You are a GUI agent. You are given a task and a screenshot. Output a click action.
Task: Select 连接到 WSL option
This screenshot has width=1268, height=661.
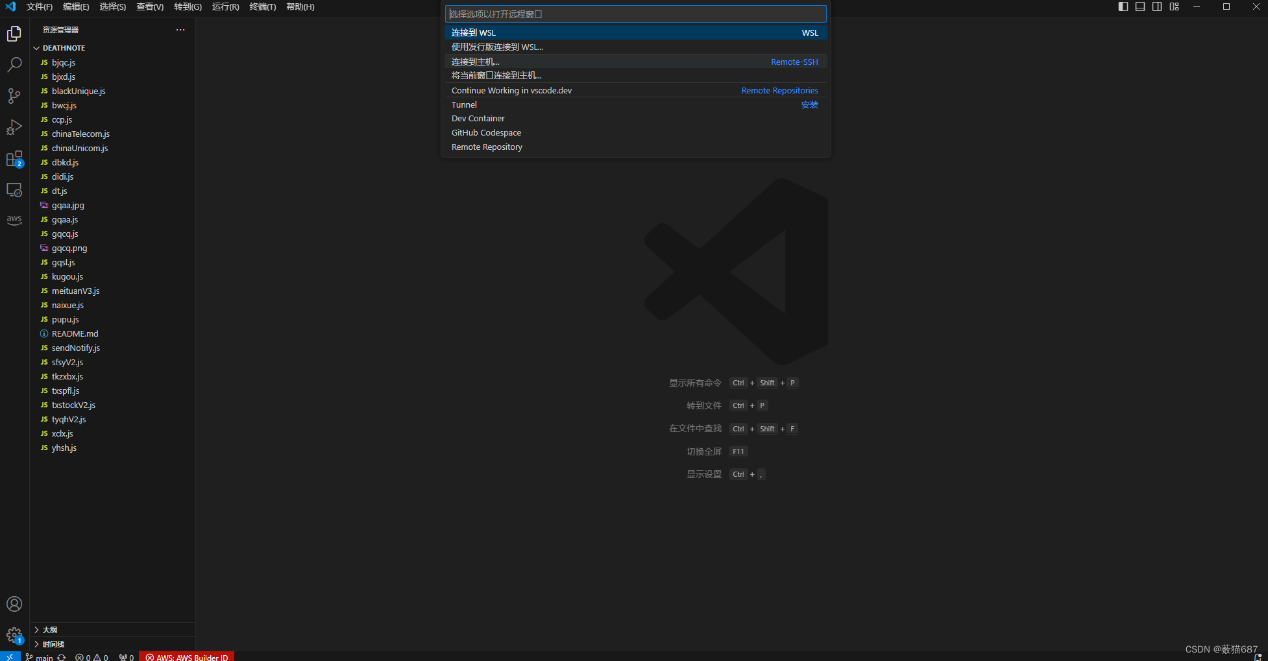pyautogui.click(x=636, y=33)
